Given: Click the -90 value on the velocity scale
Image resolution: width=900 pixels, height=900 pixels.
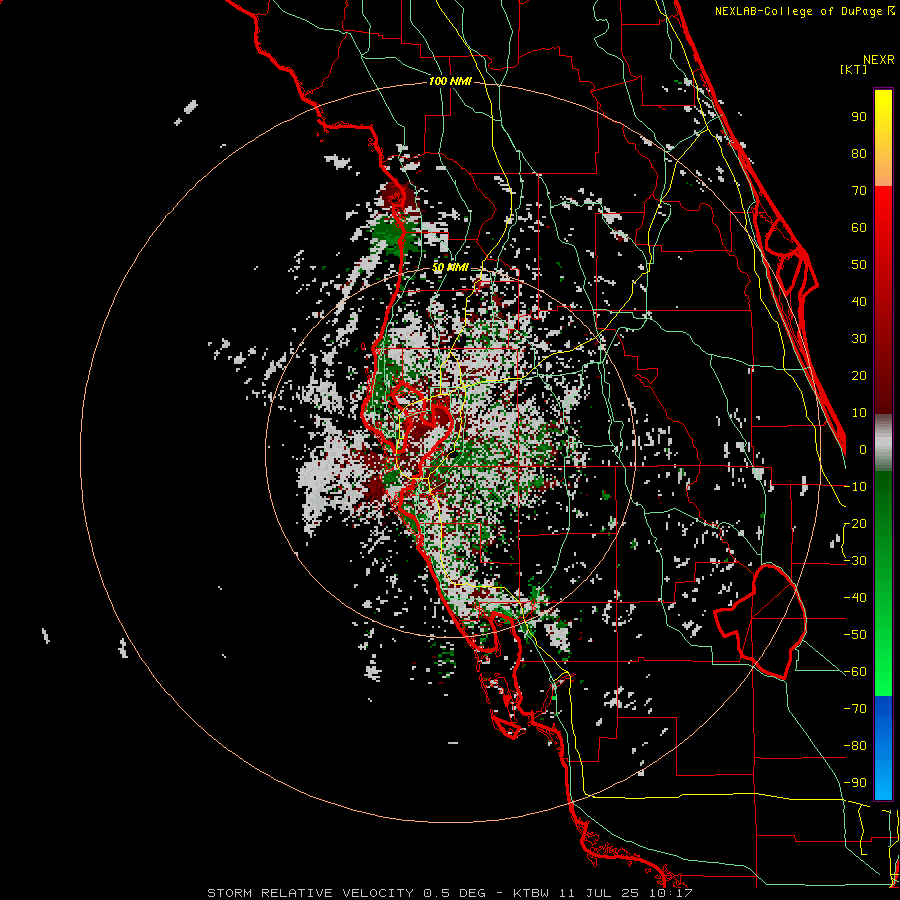Looking at the screenshot, I should 855,783.
